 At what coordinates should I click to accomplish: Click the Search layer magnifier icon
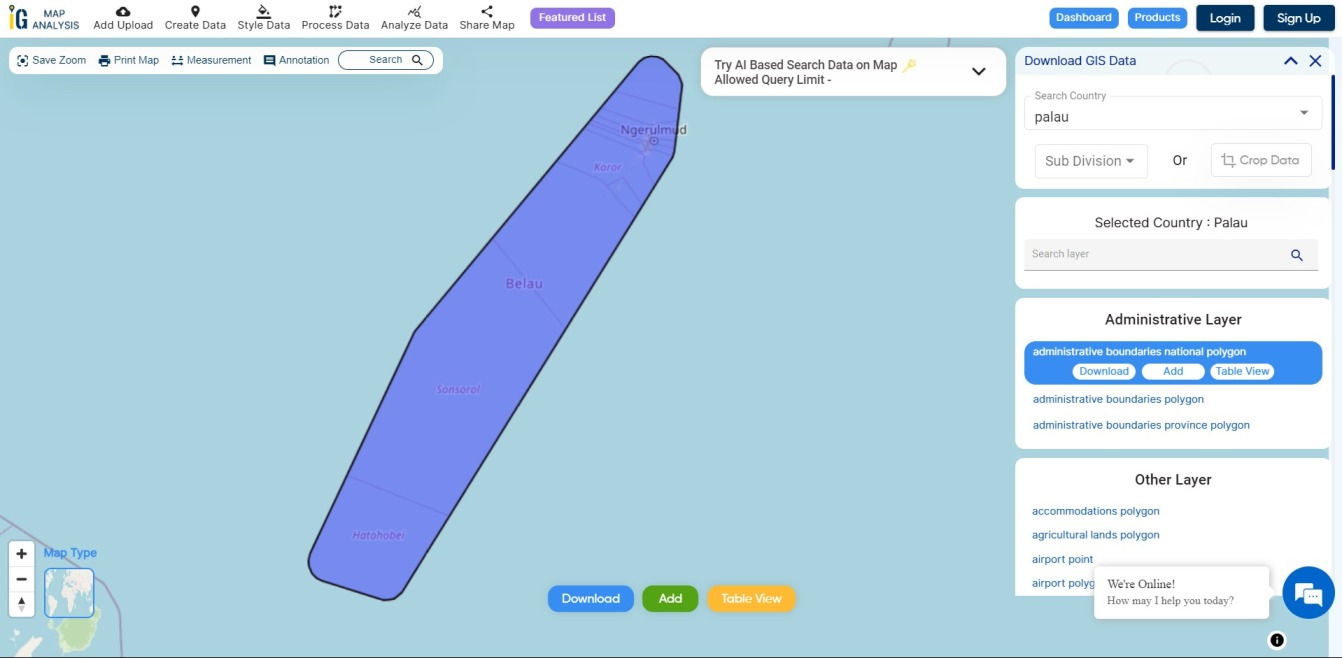click(x=1297, y=255)
